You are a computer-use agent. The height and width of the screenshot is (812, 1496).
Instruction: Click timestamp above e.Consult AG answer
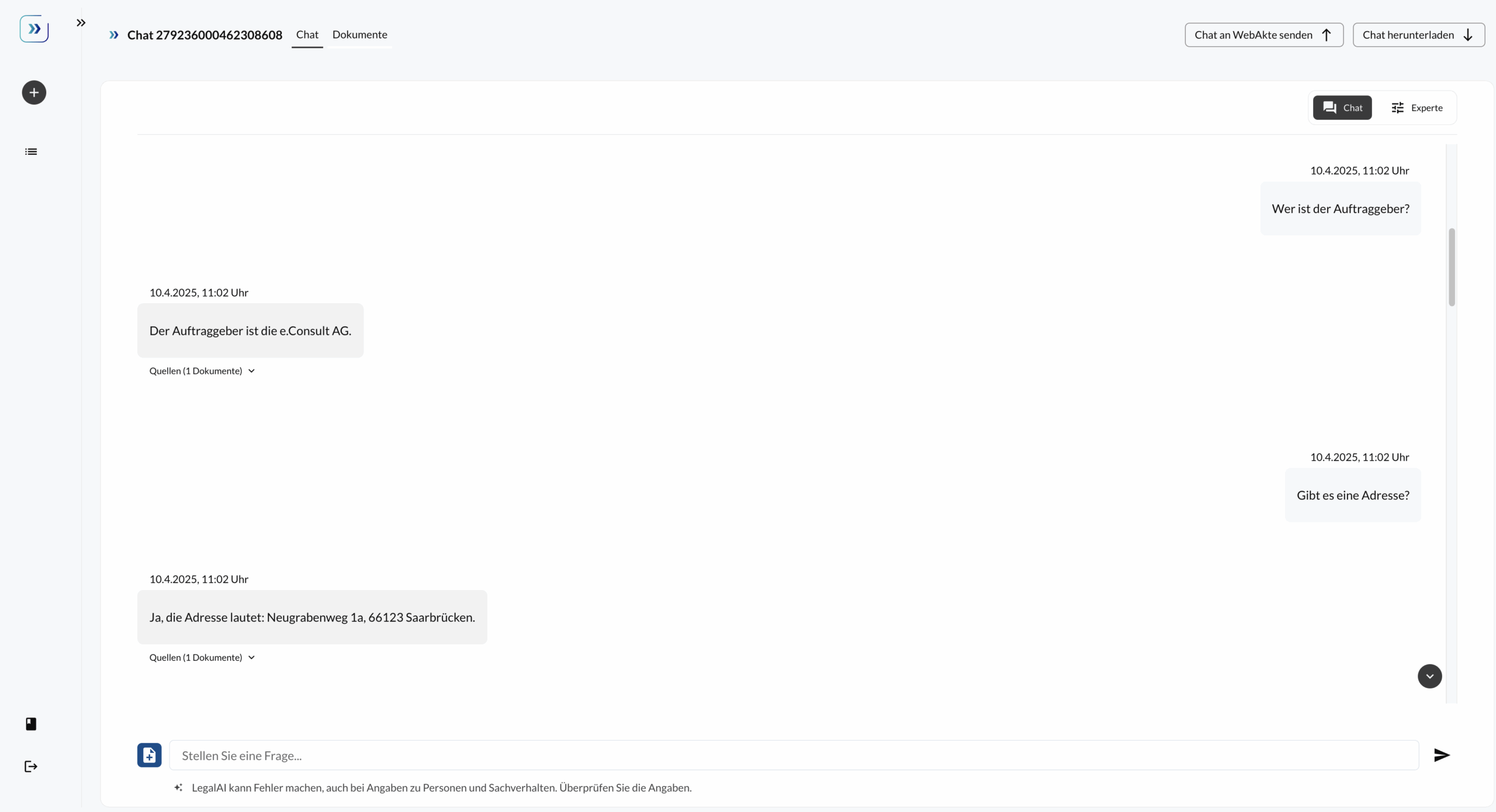(199, 293)
